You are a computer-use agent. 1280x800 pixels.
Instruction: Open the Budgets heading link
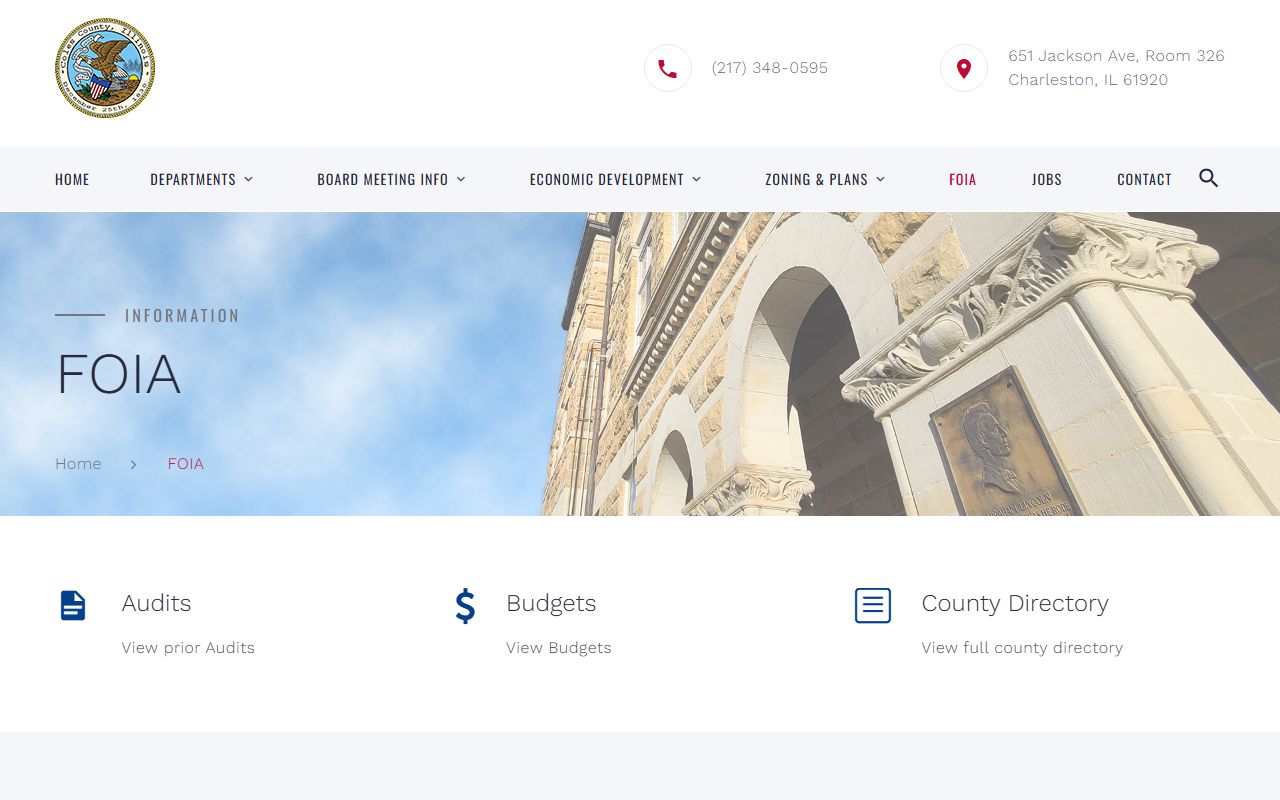point(551,603)
